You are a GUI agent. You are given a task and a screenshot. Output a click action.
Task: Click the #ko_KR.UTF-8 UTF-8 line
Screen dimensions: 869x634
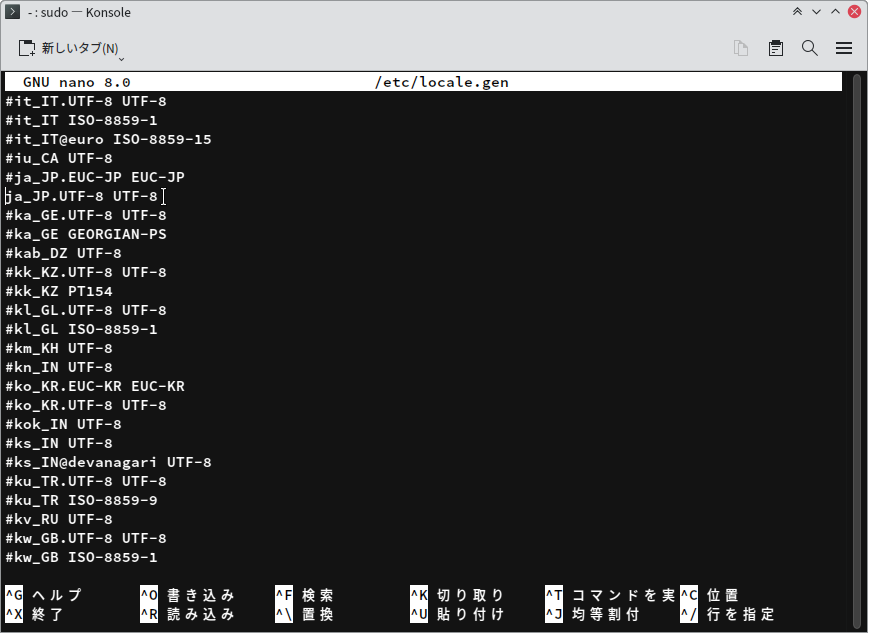86,406
